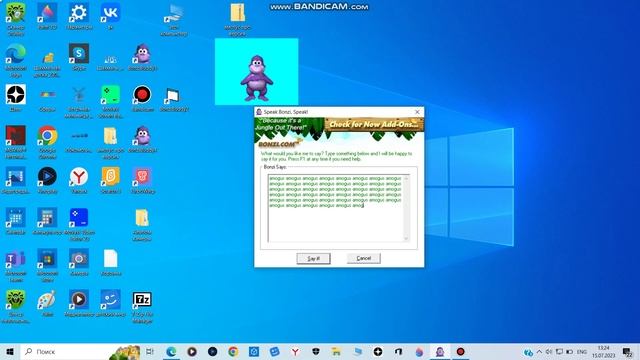This screenshot has height=360, width=640.
Task: Open the Yandex browser desktop shortcut
Action: pos(79,180)
